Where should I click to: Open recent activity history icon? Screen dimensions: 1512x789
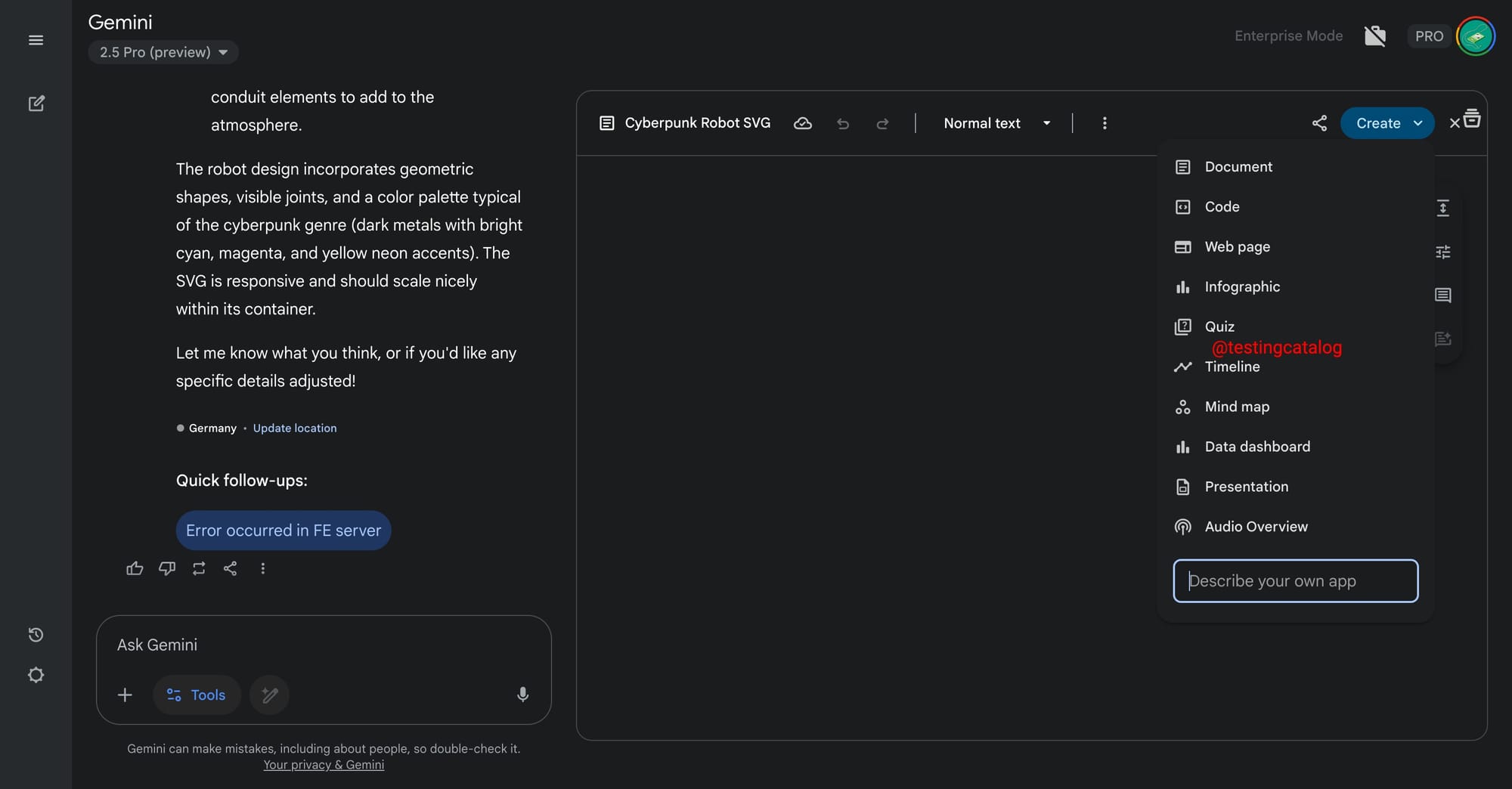36,635
